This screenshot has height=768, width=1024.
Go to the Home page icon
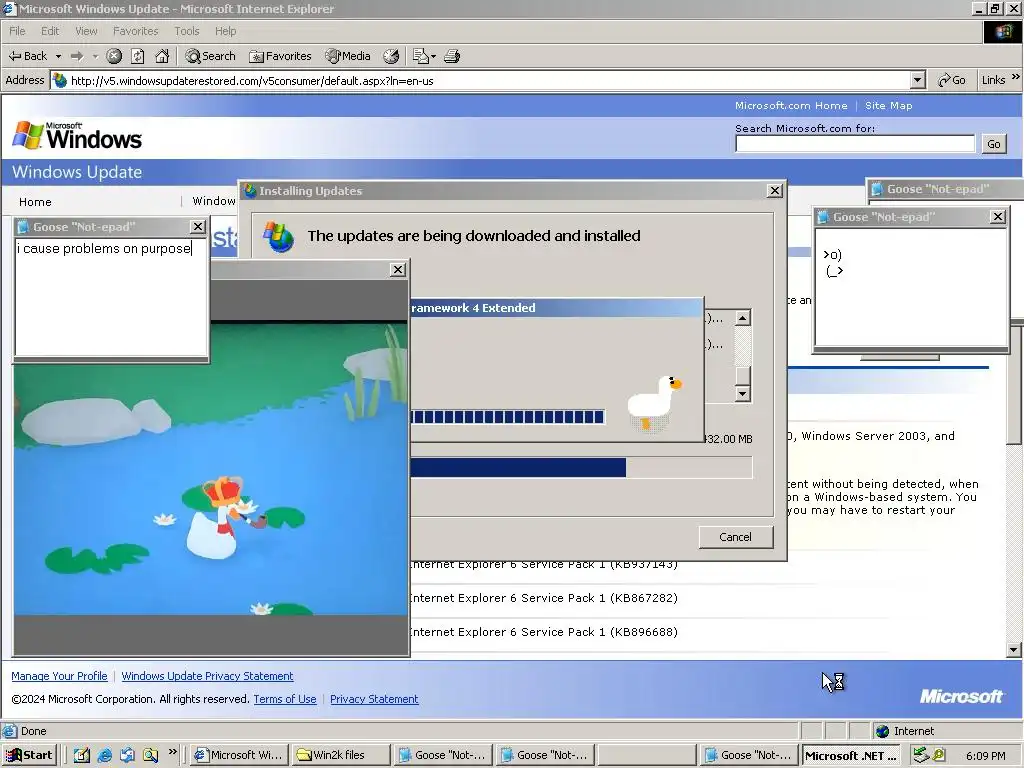click(x=162, y=56)
